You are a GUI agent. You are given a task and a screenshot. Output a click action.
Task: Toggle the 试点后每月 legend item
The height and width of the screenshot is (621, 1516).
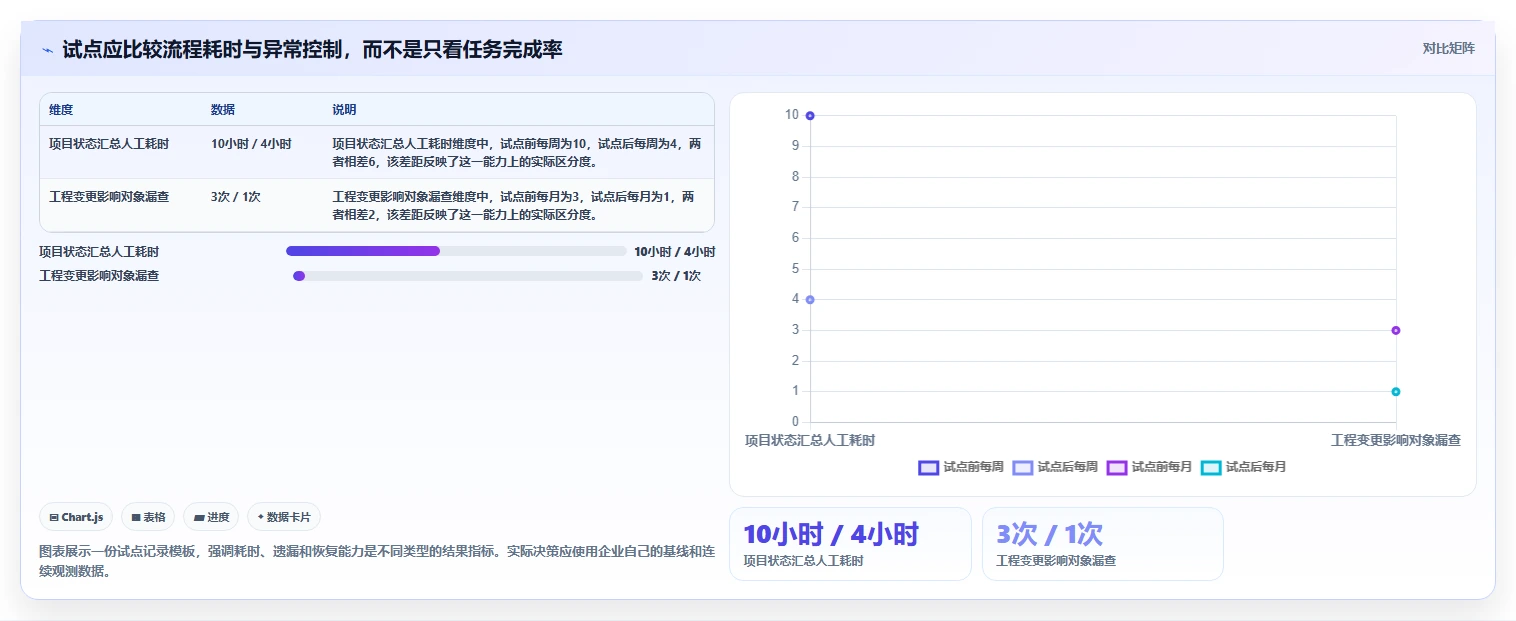coord(1243,467)
